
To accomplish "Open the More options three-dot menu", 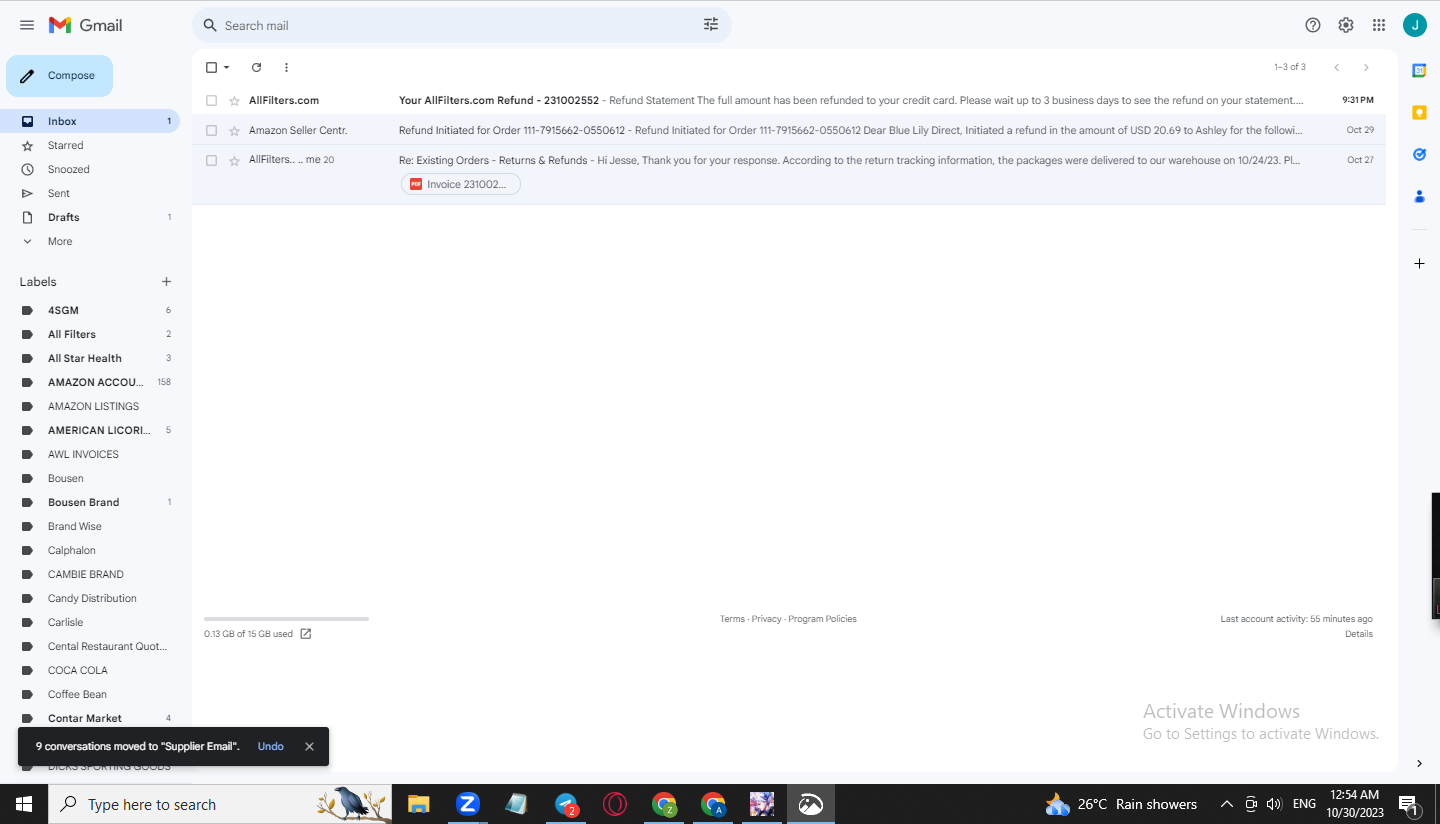I will pyautogui.click(x=286, y=67).
